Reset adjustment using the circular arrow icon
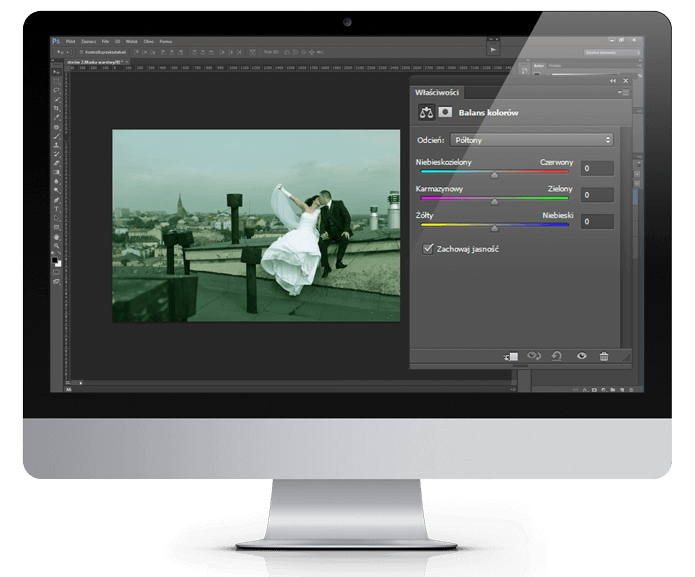This screenshot has height=577, width=695. coord(557,355)
